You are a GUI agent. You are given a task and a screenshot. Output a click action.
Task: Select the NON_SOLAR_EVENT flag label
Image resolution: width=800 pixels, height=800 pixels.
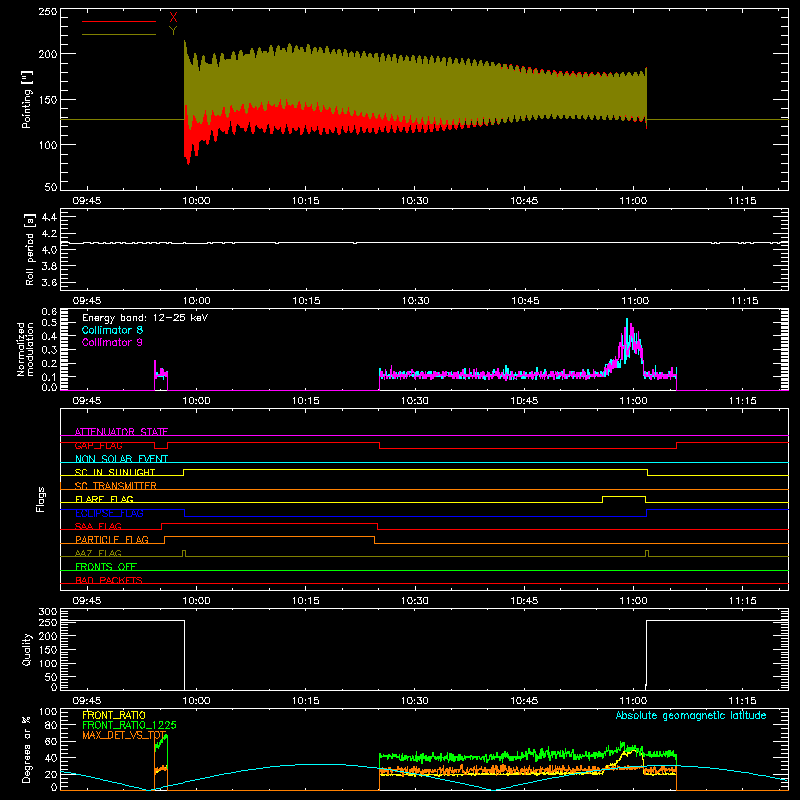coord(121,459)
